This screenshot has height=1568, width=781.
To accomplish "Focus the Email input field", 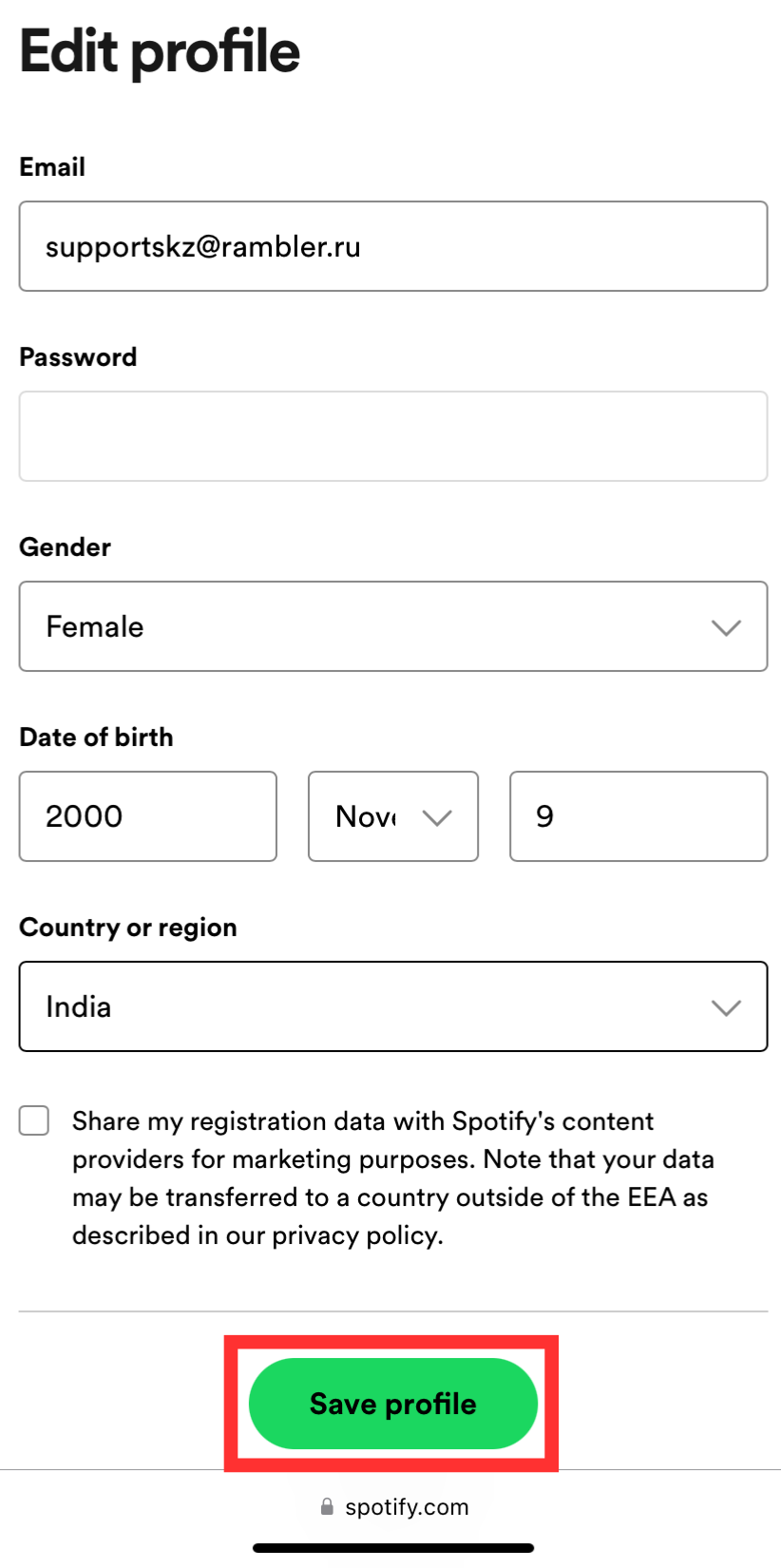I will click(x=392, y=246).
